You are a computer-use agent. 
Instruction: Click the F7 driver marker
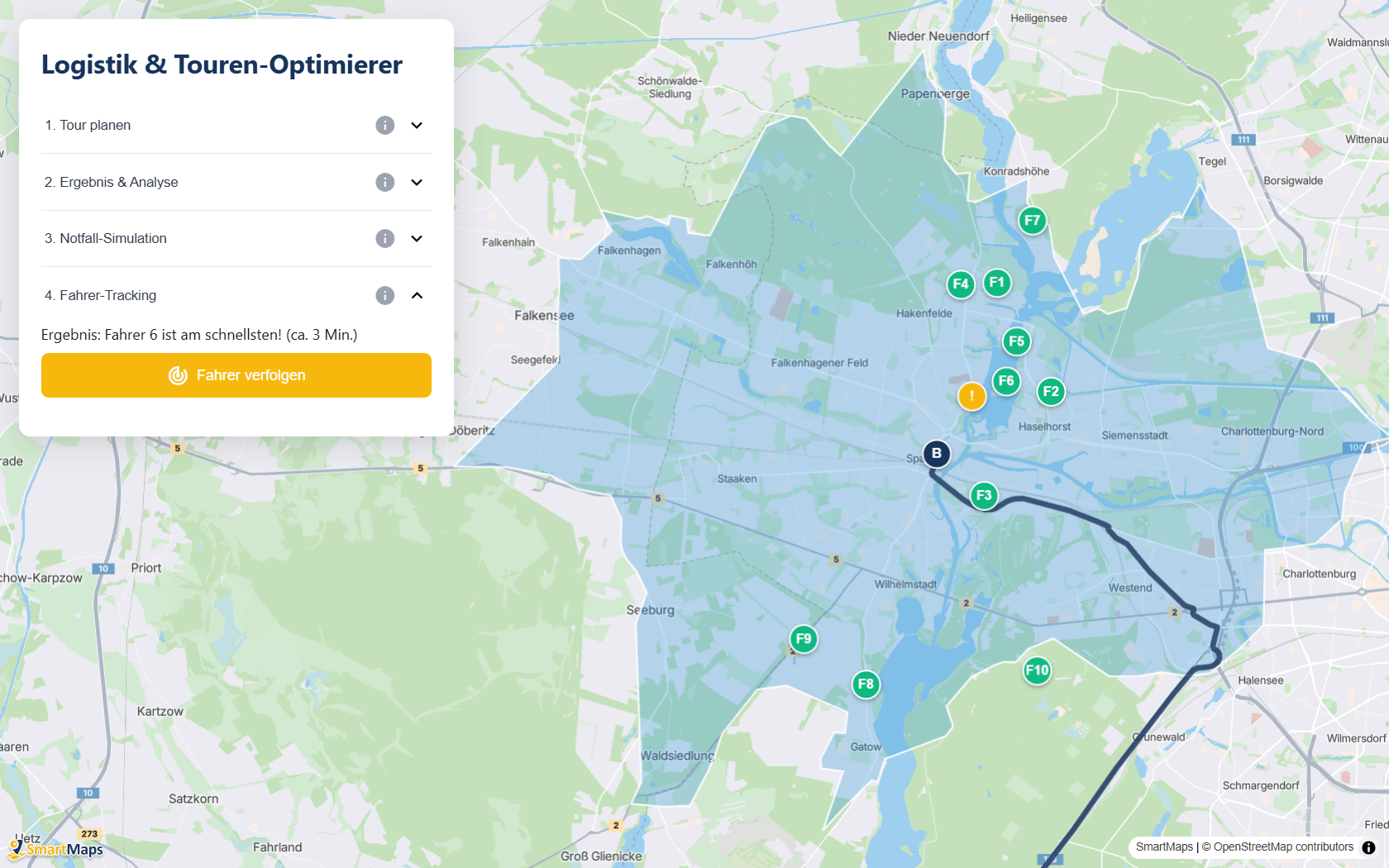1032,221
